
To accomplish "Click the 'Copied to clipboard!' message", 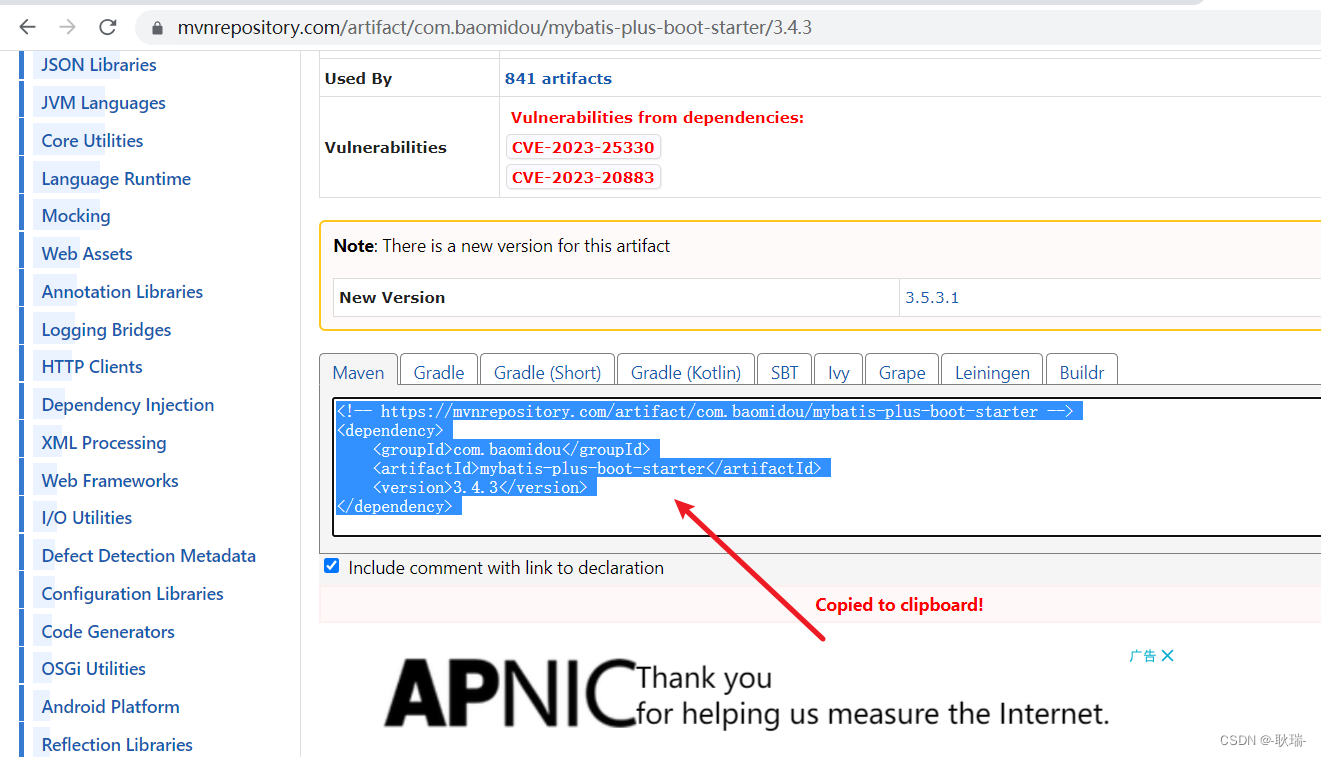I will click(899, 605).
